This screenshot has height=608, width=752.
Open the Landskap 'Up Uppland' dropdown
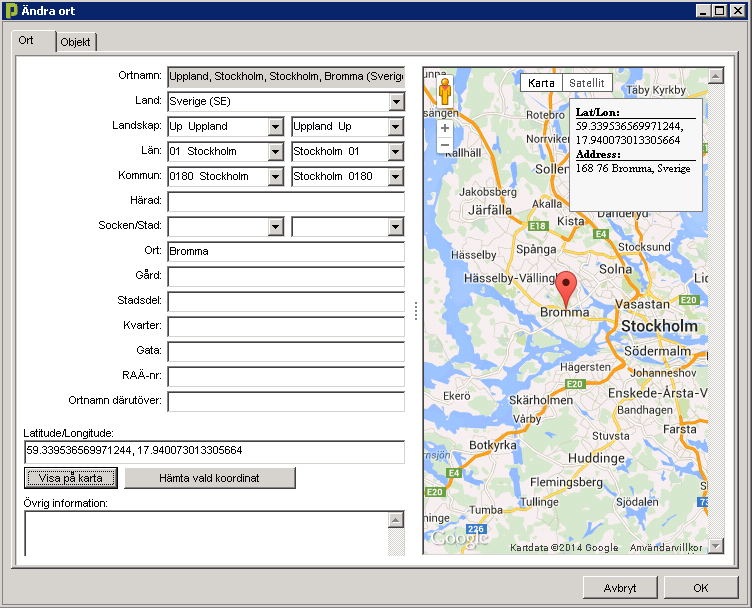[x=275, y=127]
